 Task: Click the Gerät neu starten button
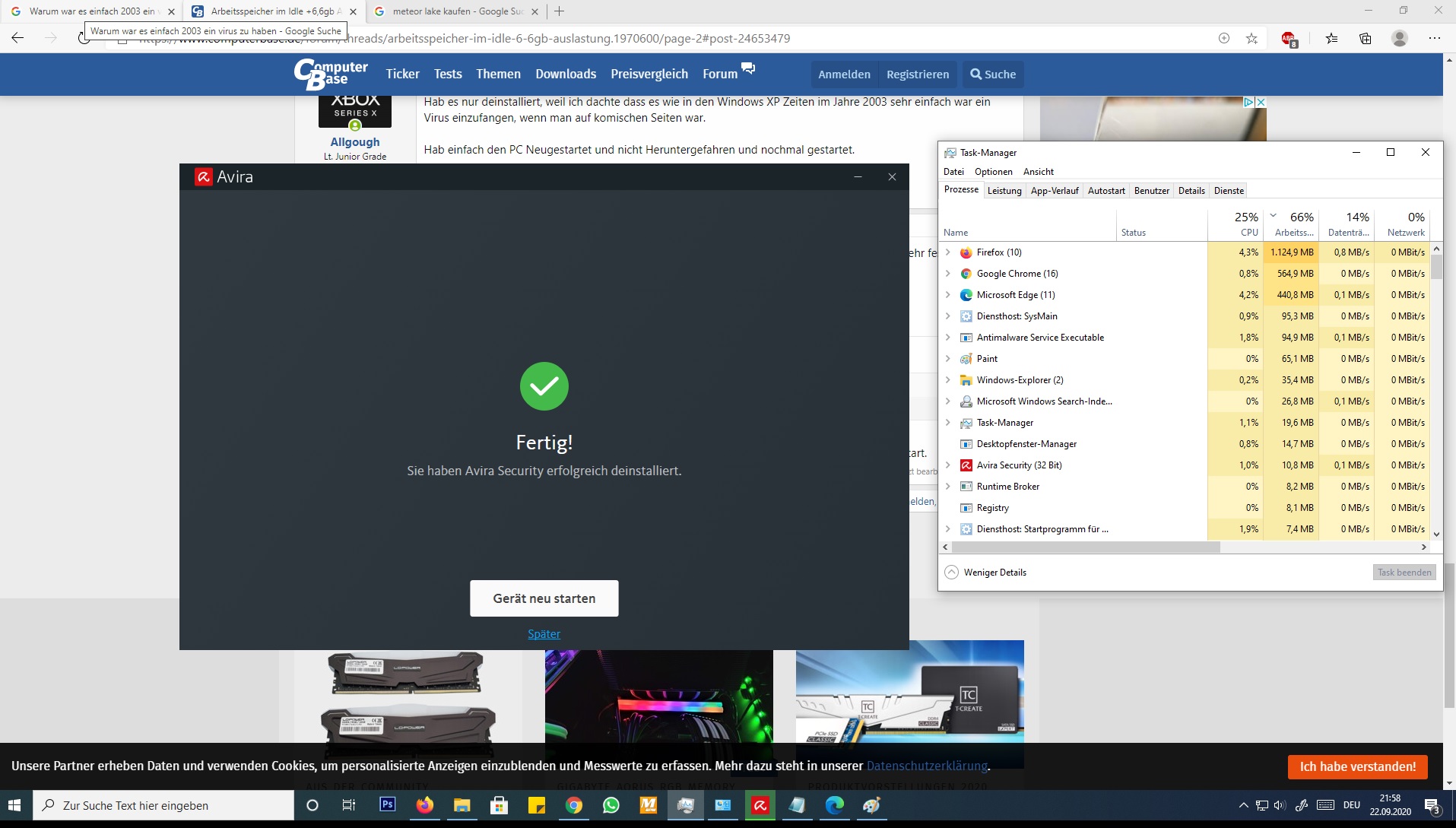544,598
